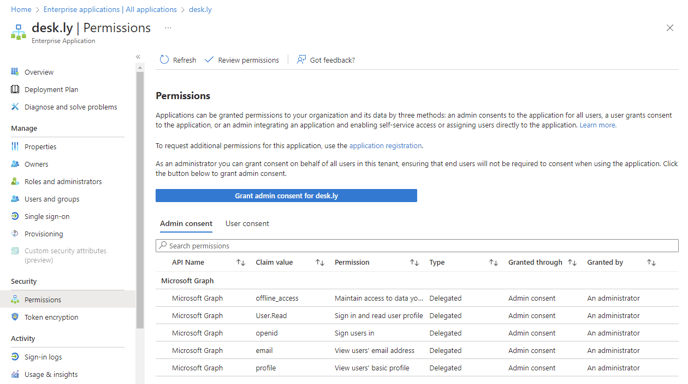The width and height of the screenshot is (688, 384).
Task: Click the desk.ly breadcrumb link
Action: tap(200, 9)
